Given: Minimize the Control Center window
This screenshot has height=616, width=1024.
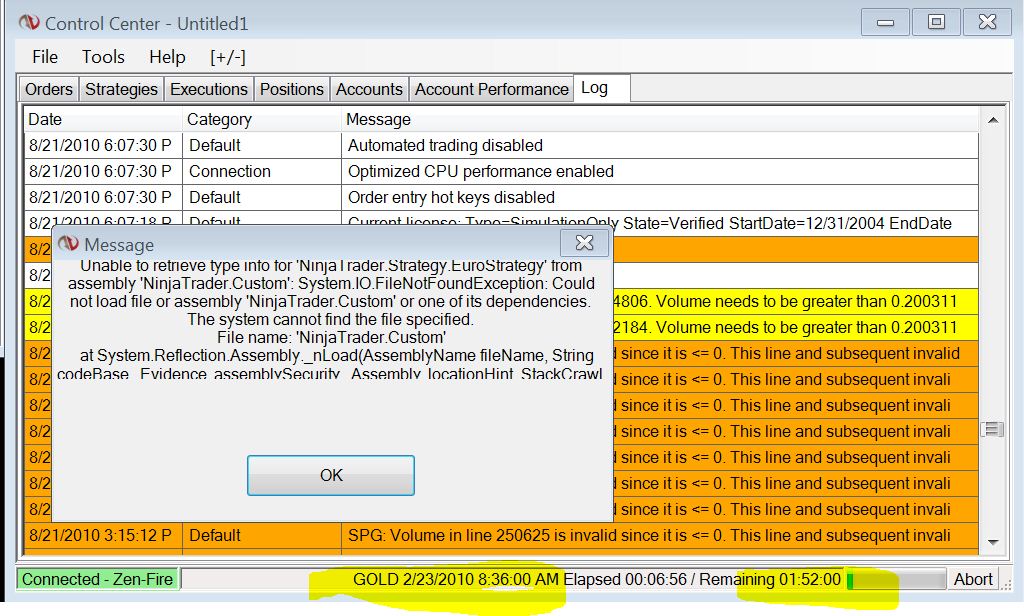Looking at the screenshot, I should 886,22.
